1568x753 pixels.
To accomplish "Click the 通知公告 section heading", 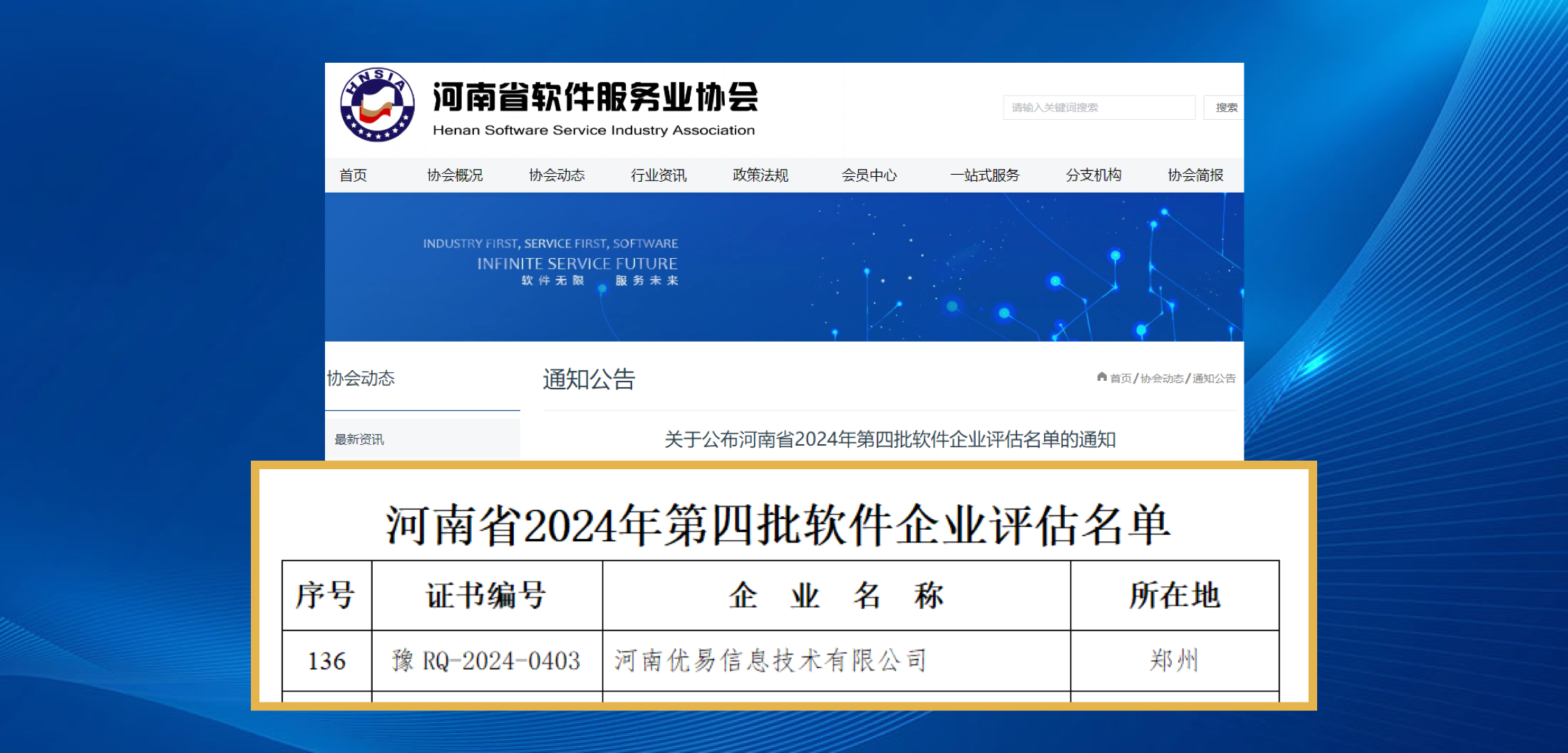I will point(589,379).
